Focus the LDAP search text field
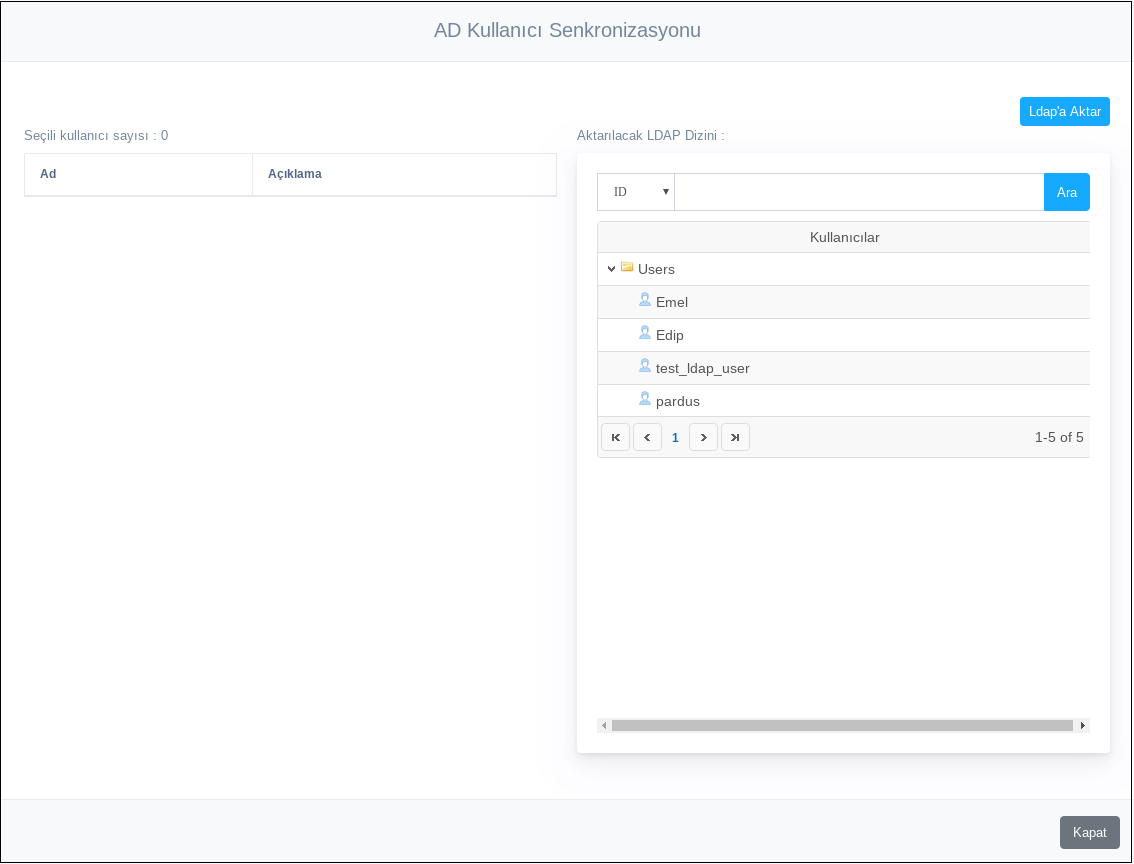 click(x=859, y=192)
